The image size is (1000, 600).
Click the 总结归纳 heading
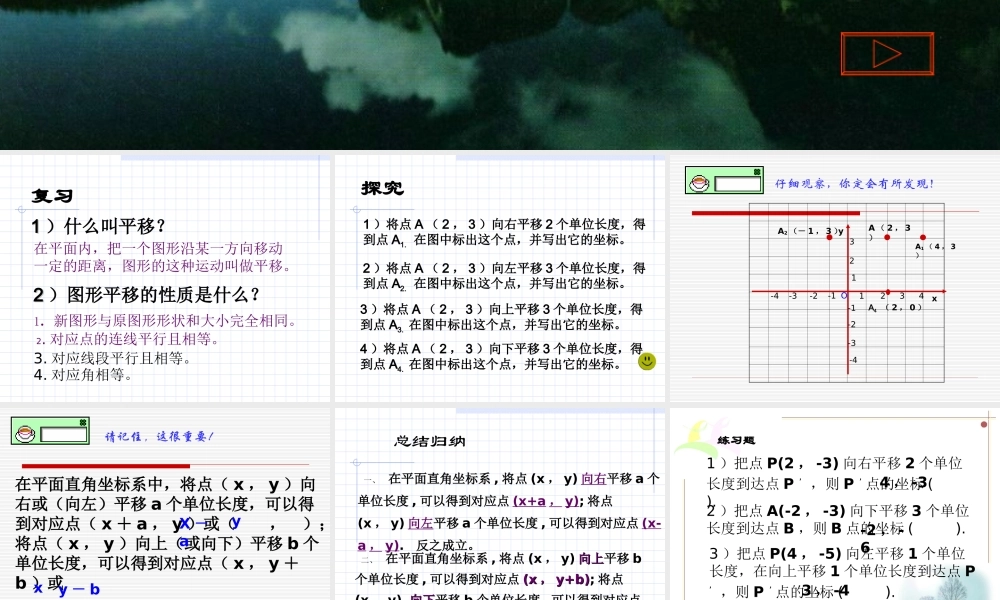430,441
